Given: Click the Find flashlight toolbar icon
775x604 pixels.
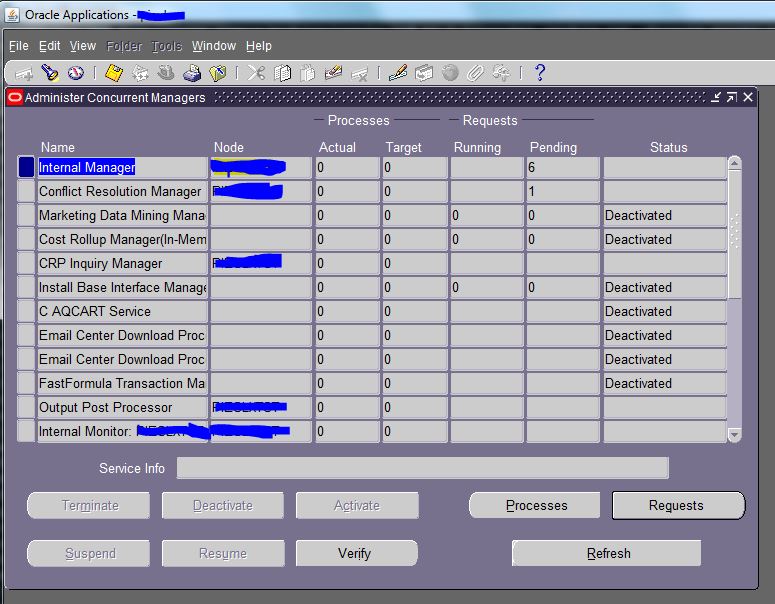Looking at the screenshot, I should tap(50, 73).
